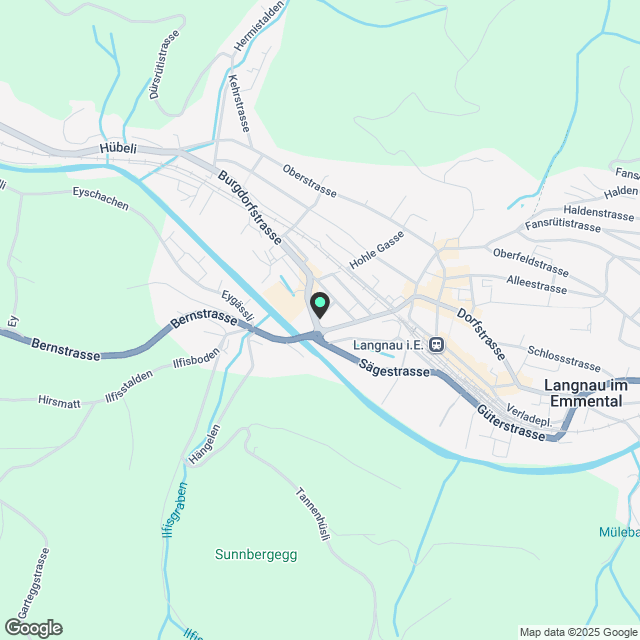Open the Google logo link
The image size is (640, 640).
tap(33, 629)
